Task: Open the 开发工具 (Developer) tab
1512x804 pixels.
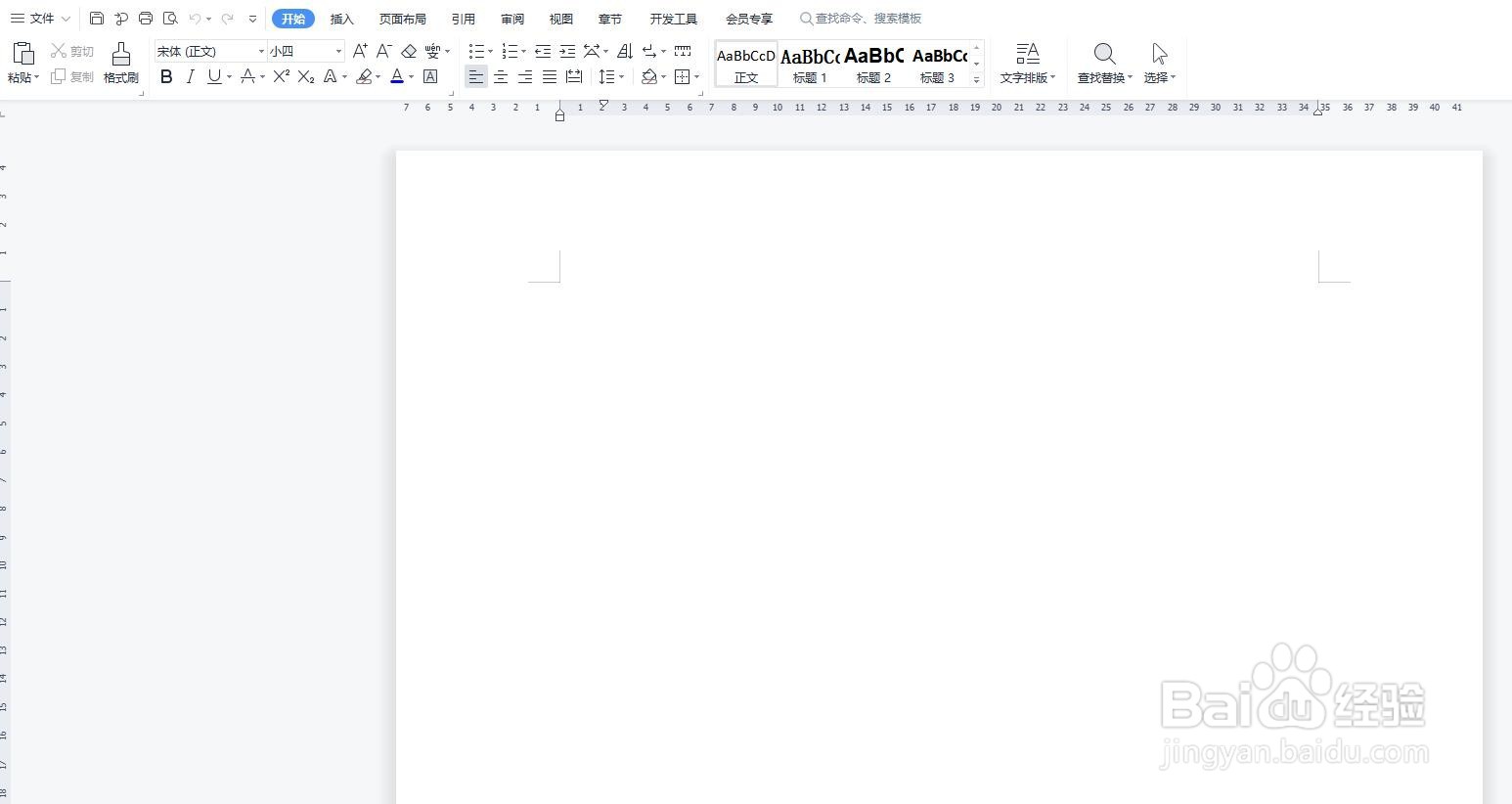Action: tap(674, 19)
